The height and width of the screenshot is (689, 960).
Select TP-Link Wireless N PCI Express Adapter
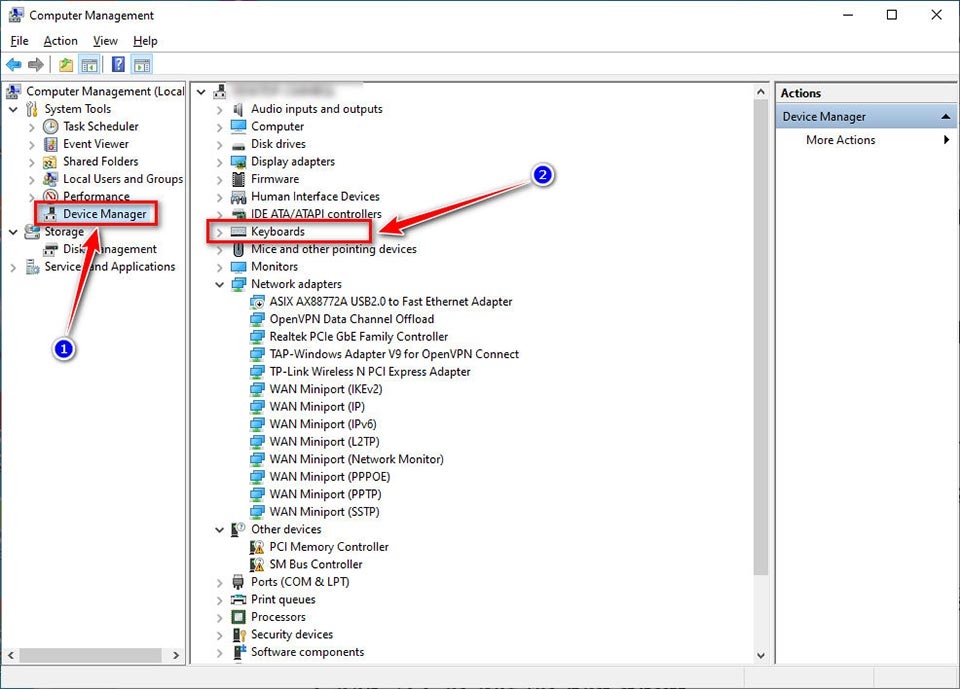tap(370, 372)
